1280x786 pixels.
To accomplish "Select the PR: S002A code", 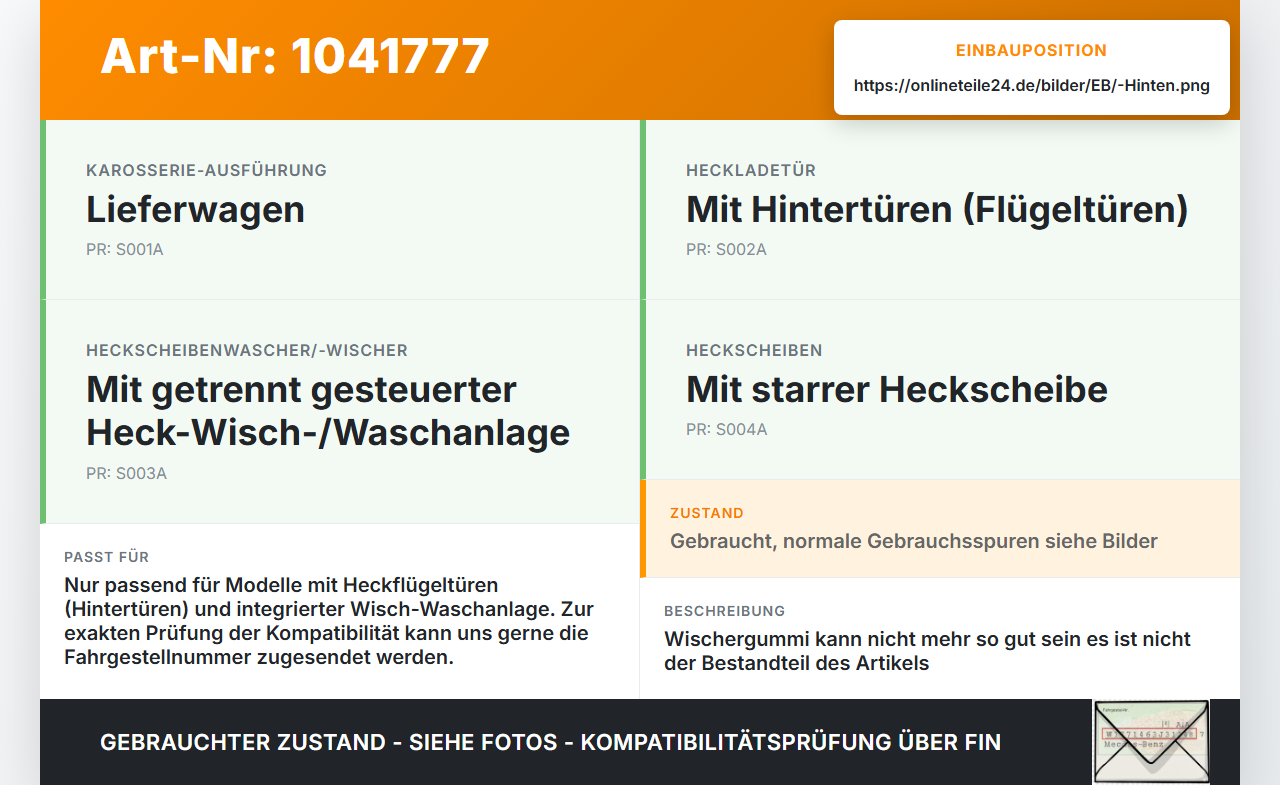I will pyautogui.click(x=726, y=250).
